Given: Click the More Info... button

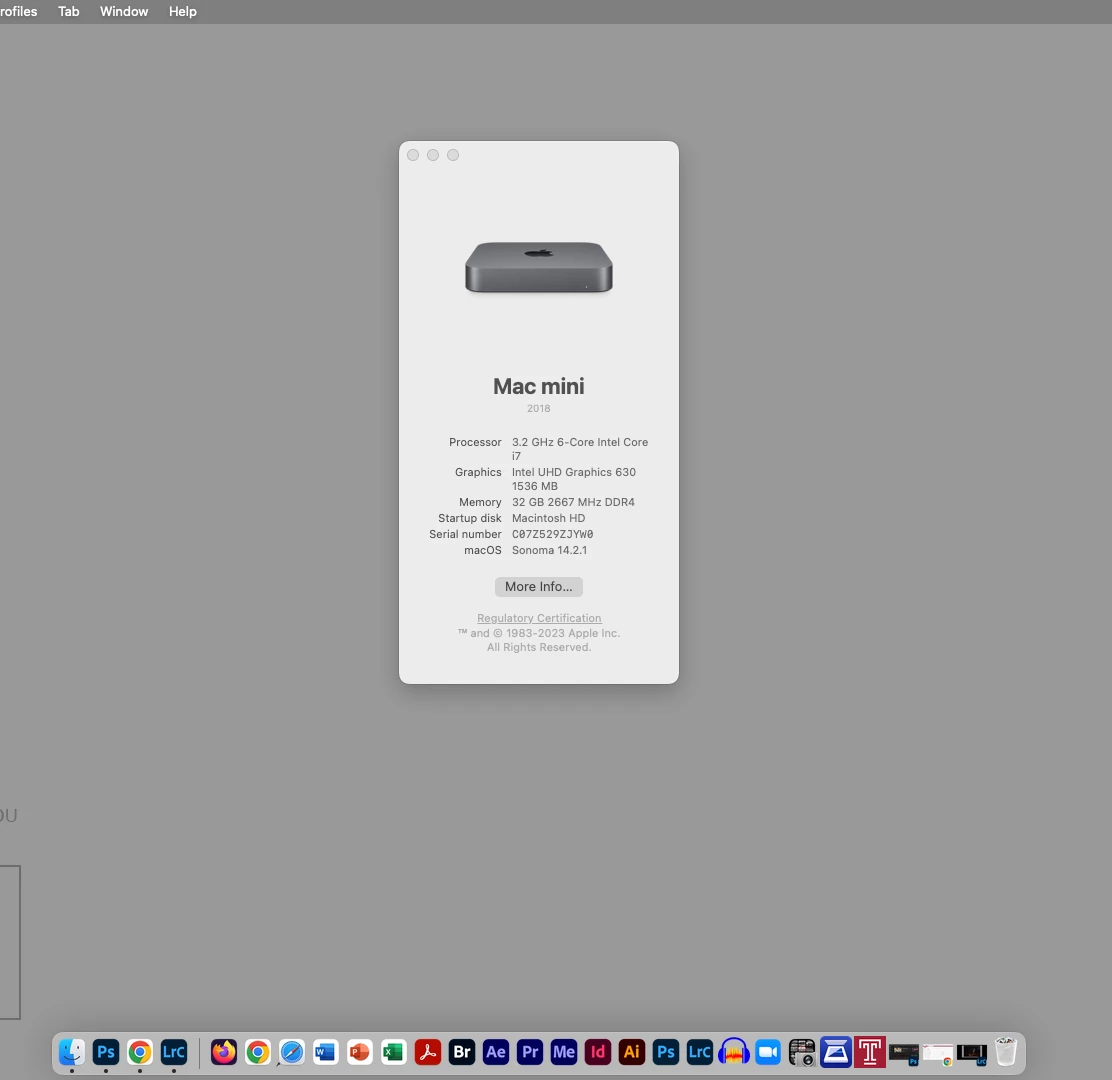Looking at the screenshot, I should click(539, 586).
